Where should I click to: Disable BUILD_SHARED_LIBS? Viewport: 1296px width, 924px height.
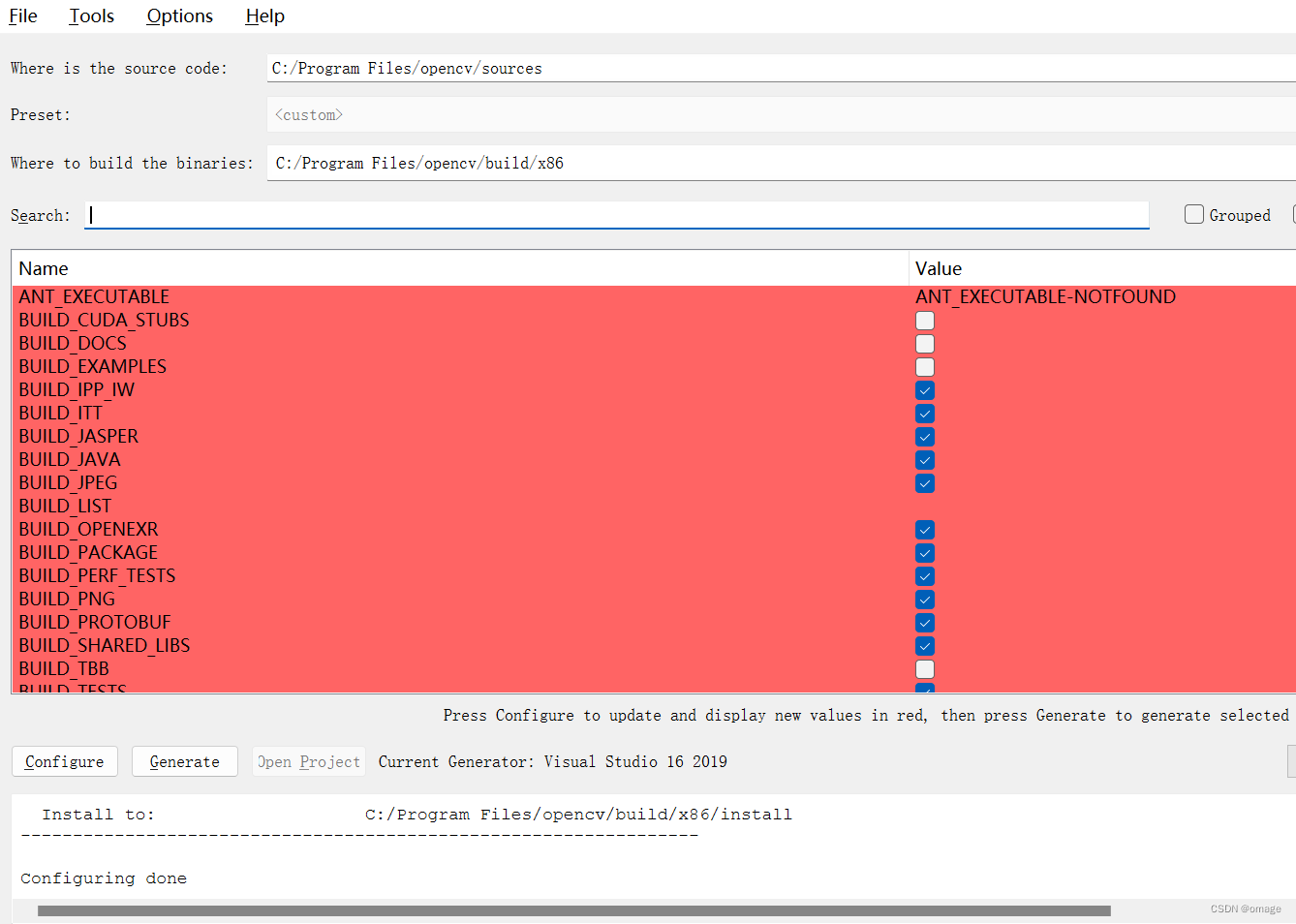(925, 645)
